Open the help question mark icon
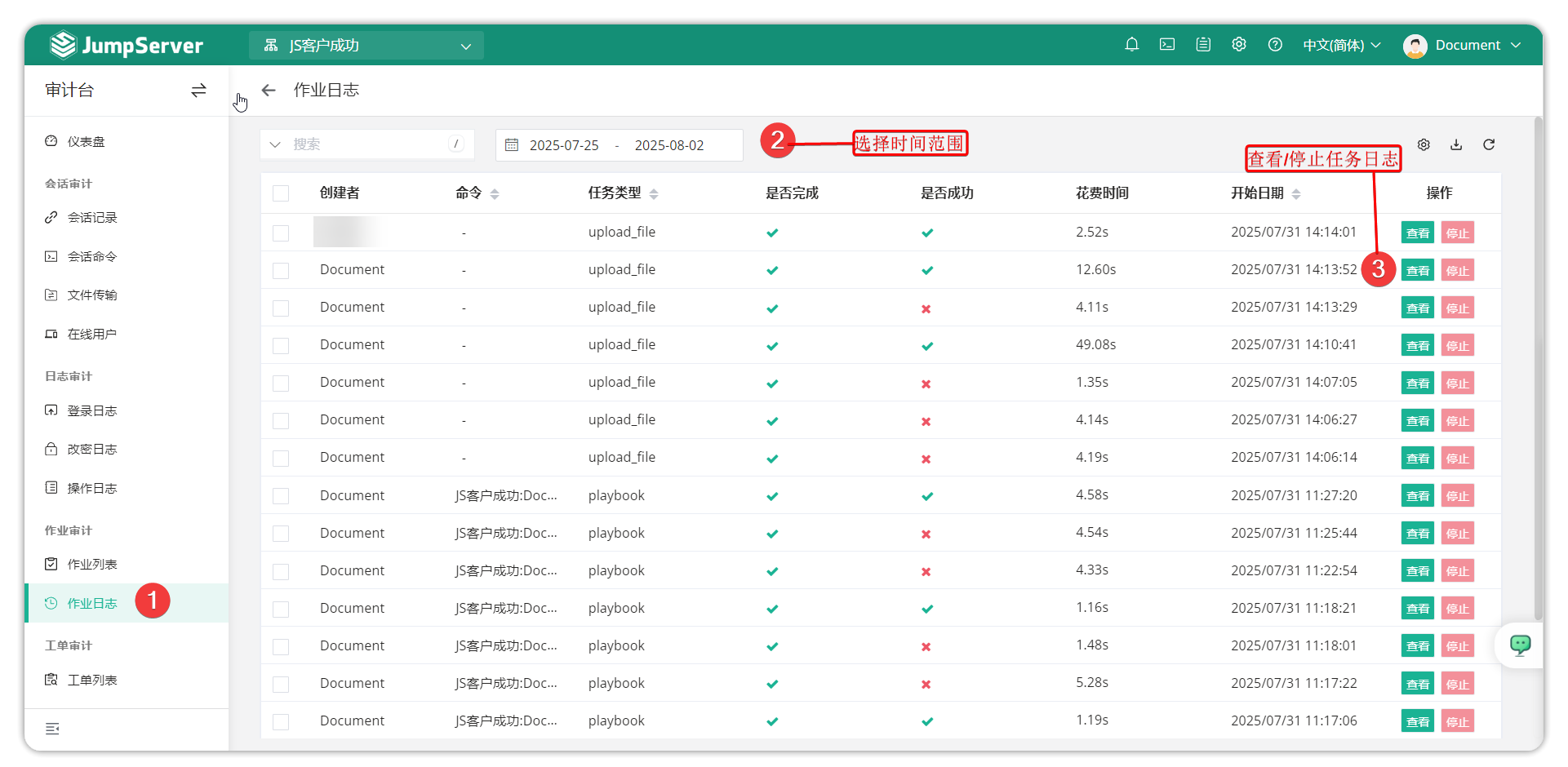This screenshot has width=1568, height=767. pos(1275,45)
